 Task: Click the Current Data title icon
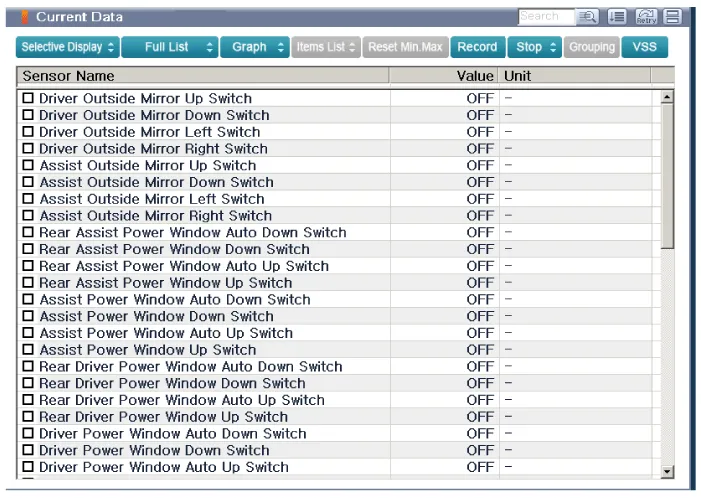25,17
